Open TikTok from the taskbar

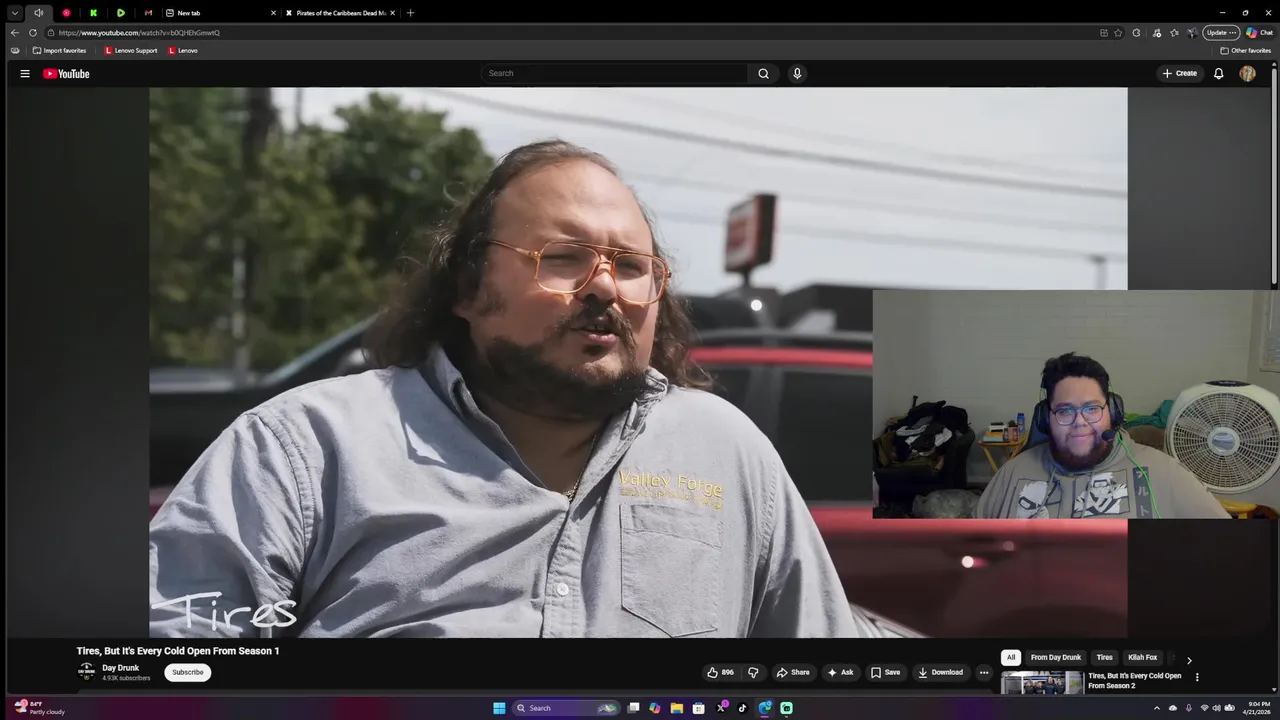coord(742,708)
